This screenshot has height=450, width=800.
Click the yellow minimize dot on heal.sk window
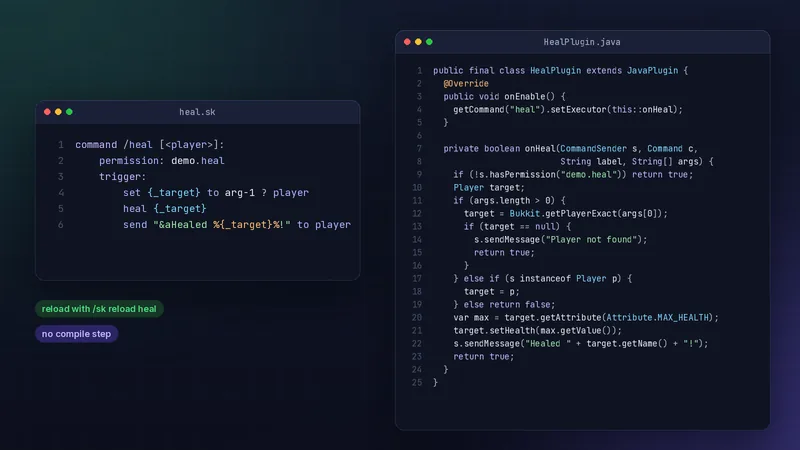click(58, 112)
